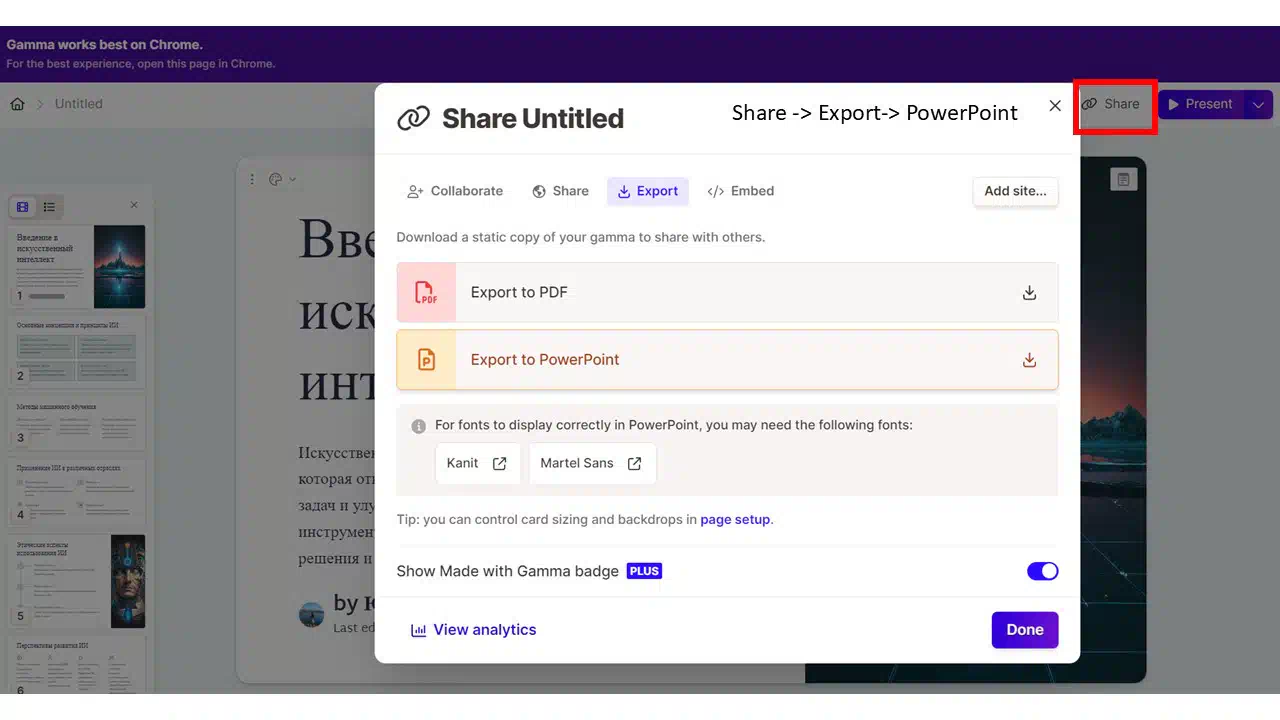Open the Embed tab
1280x720 pixels.
tap(741, 191)
